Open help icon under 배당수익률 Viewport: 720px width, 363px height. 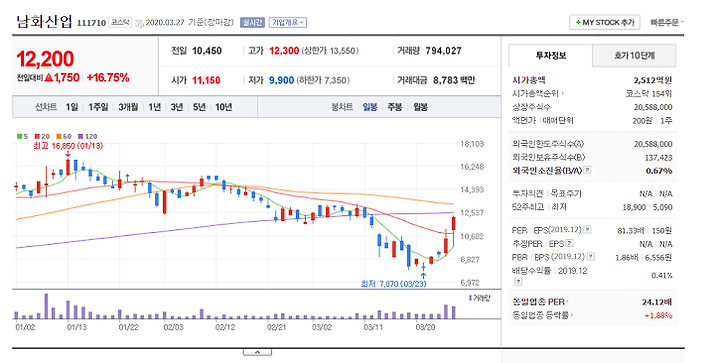[x=518, y=282]
